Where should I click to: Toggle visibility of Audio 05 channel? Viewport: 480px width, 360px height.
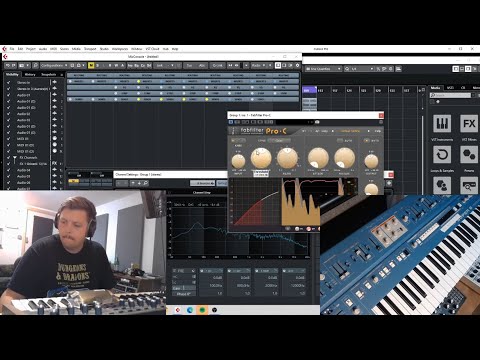9,176
